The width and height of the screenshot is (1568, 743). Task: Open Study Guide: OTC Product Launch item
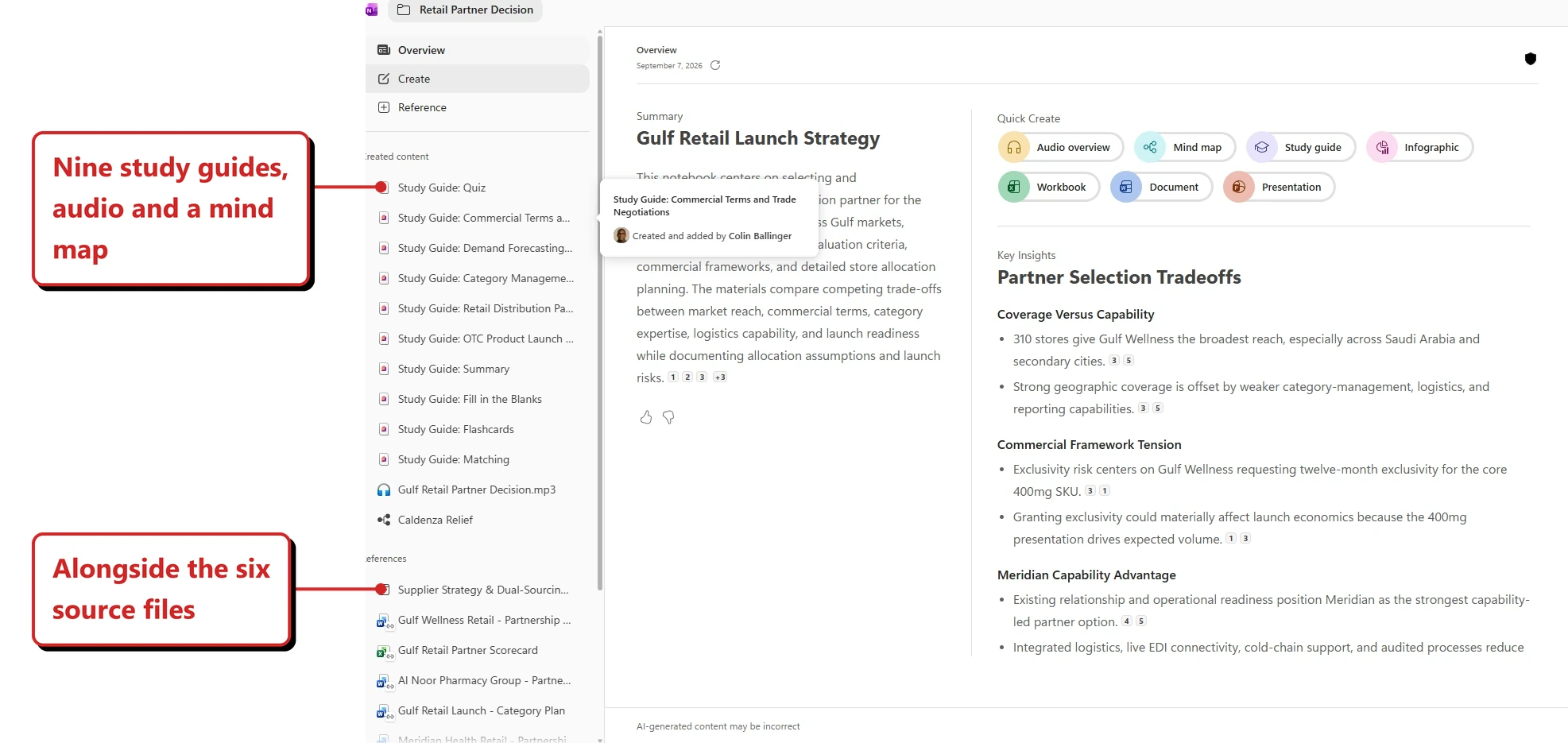point(477,339)
